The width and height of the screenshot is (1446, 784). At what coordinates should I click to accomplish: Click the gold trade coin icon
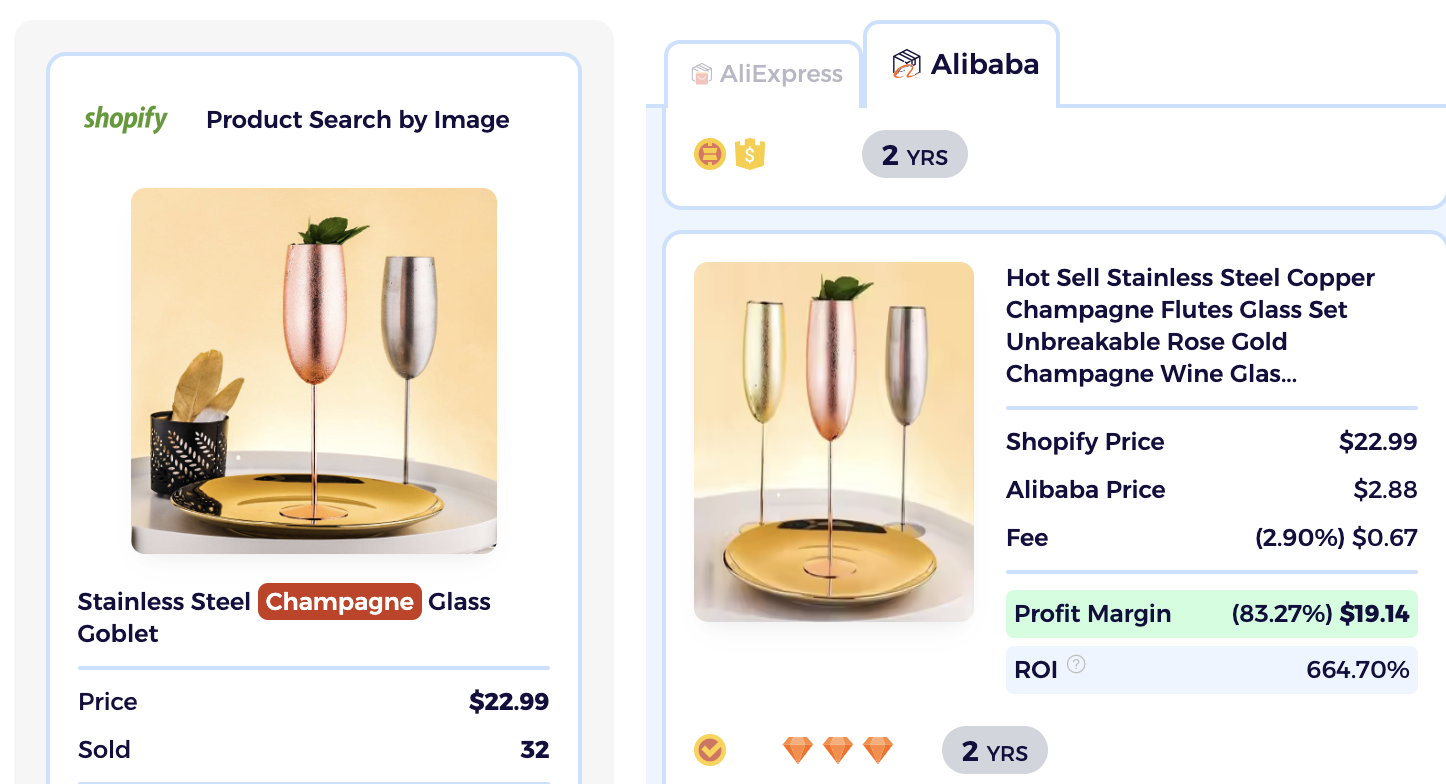pos(710,154)
